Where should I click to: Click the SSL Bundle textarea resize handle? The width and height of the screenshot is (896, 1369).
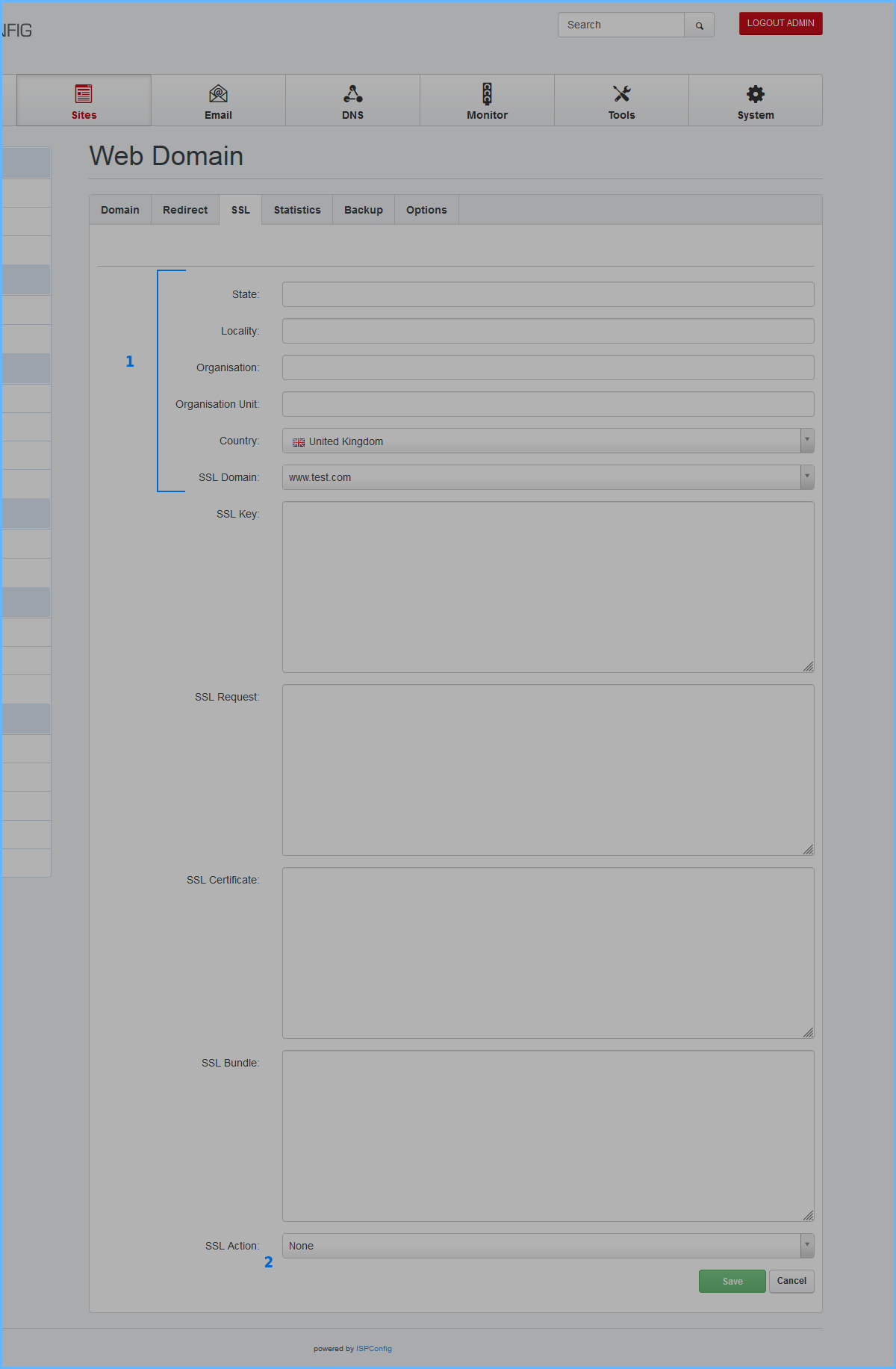(809, 1216)
